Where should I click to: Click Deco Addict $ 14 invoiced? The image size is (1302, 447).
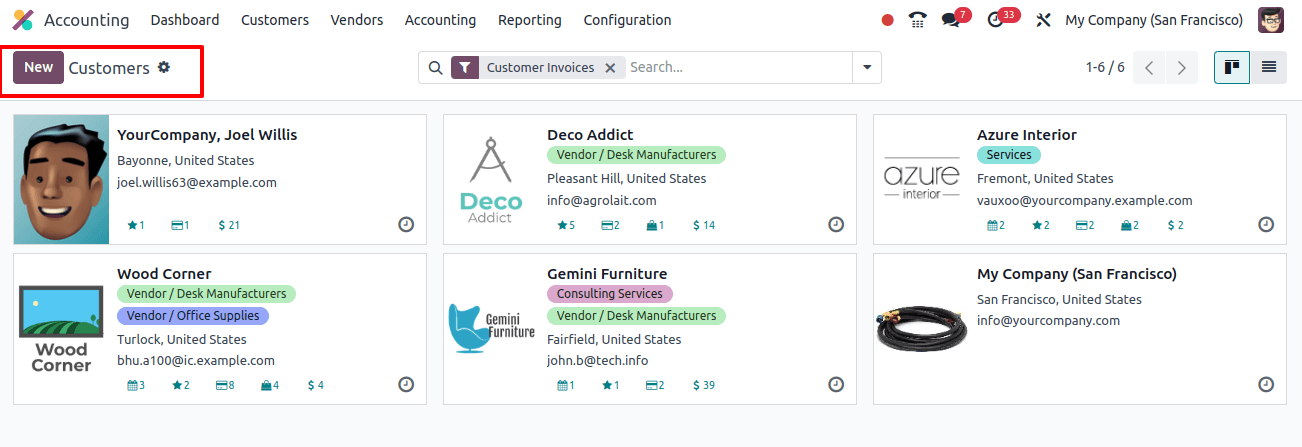click(x=704, y=225)
